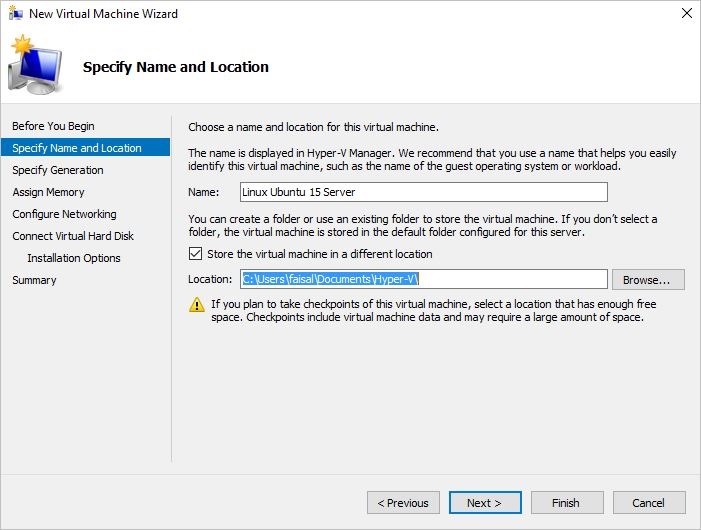
Task: Select Installation Options sub-step
Action: click(74, 258)
